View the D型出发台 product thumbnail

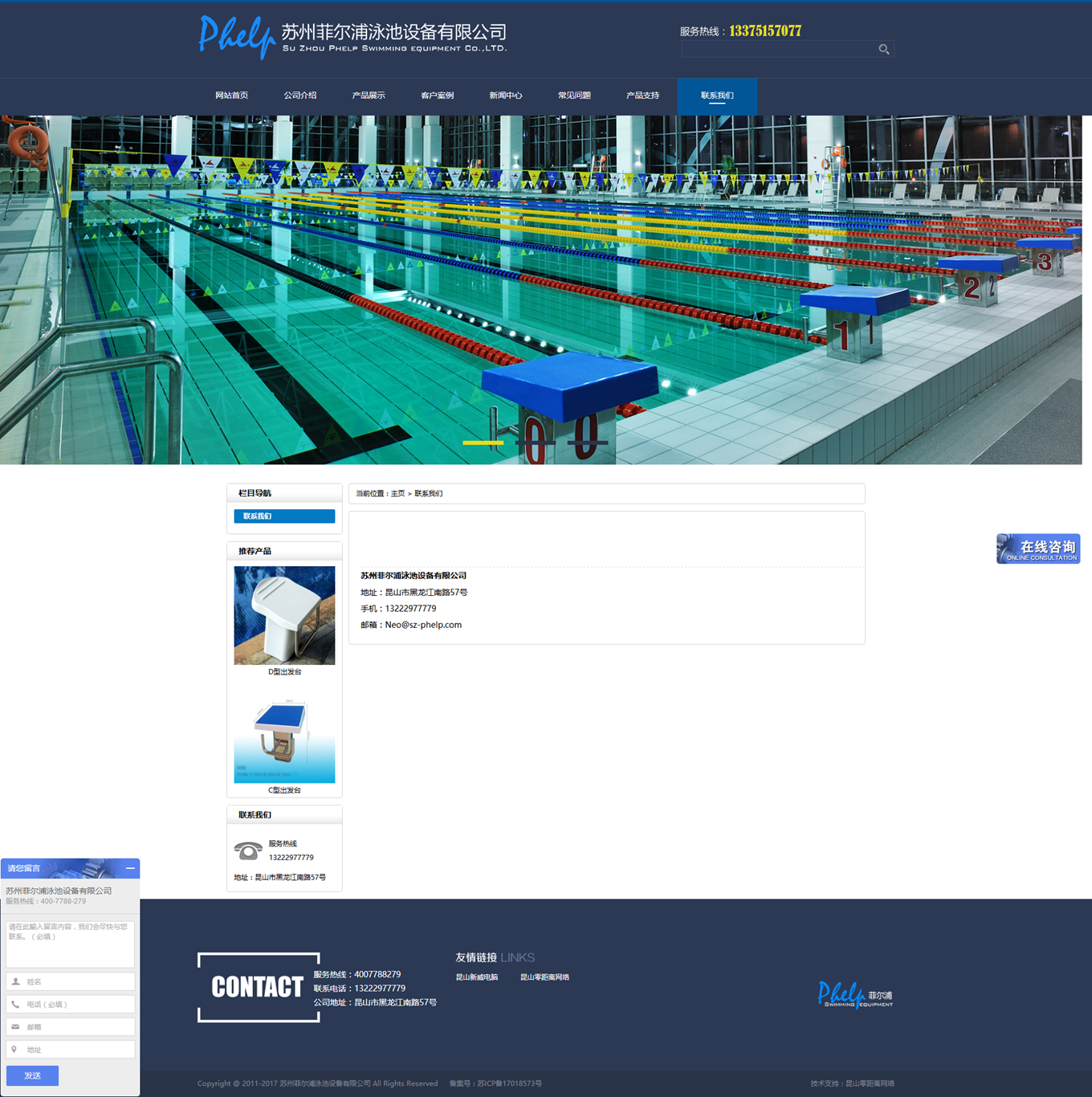pyautogui.click(x=284, y=615)
